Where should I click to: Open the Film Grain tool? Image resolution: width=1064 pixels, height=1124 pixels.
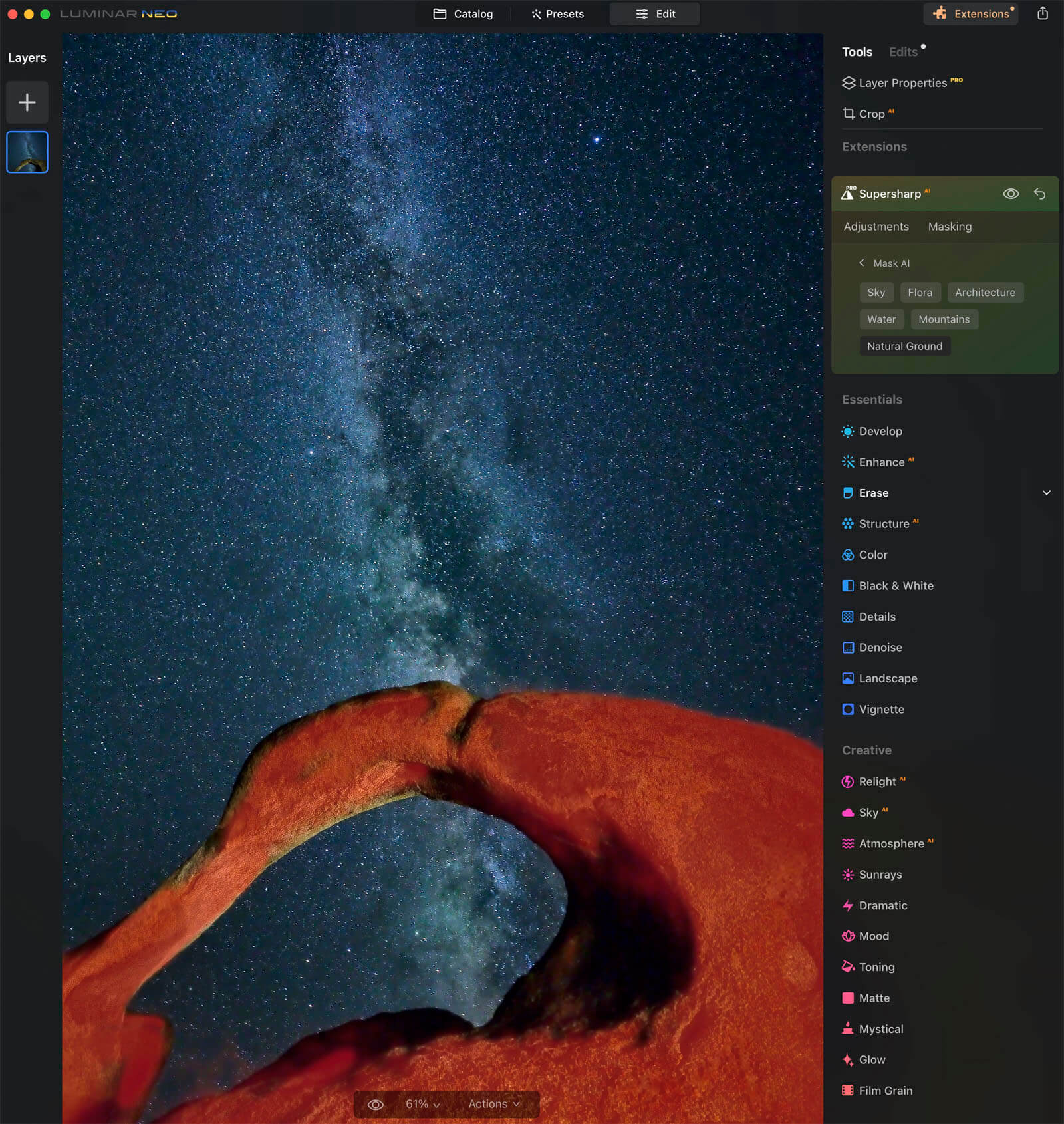[885, 1090]
